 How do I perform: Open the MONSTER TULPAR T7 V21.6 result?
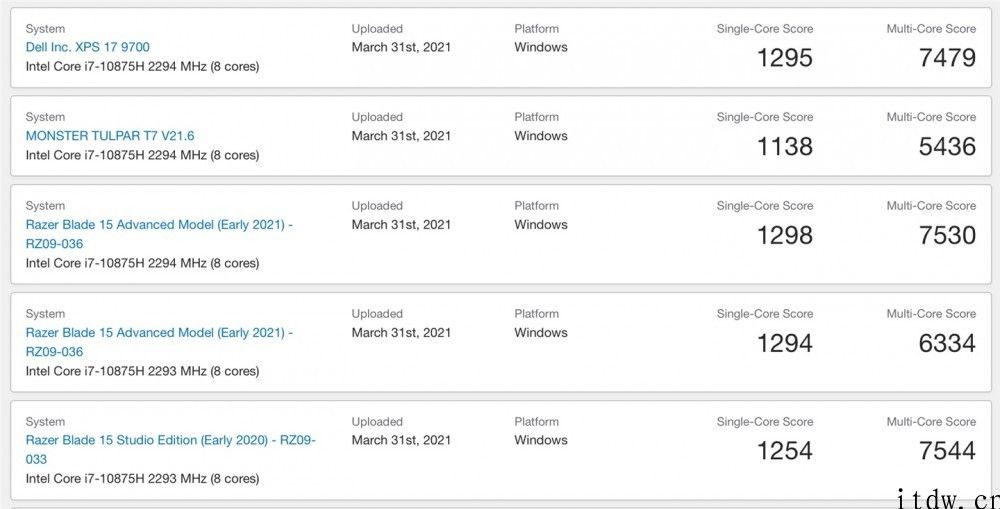110,136
